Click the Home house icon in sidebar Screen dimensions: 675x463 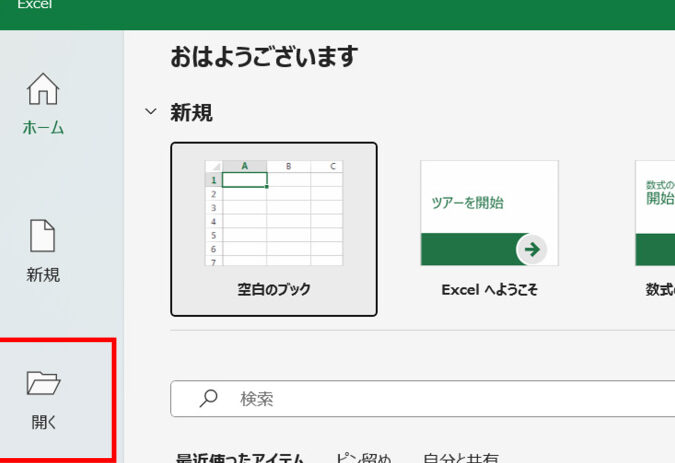pyautogui.click(x=43, y=89)
